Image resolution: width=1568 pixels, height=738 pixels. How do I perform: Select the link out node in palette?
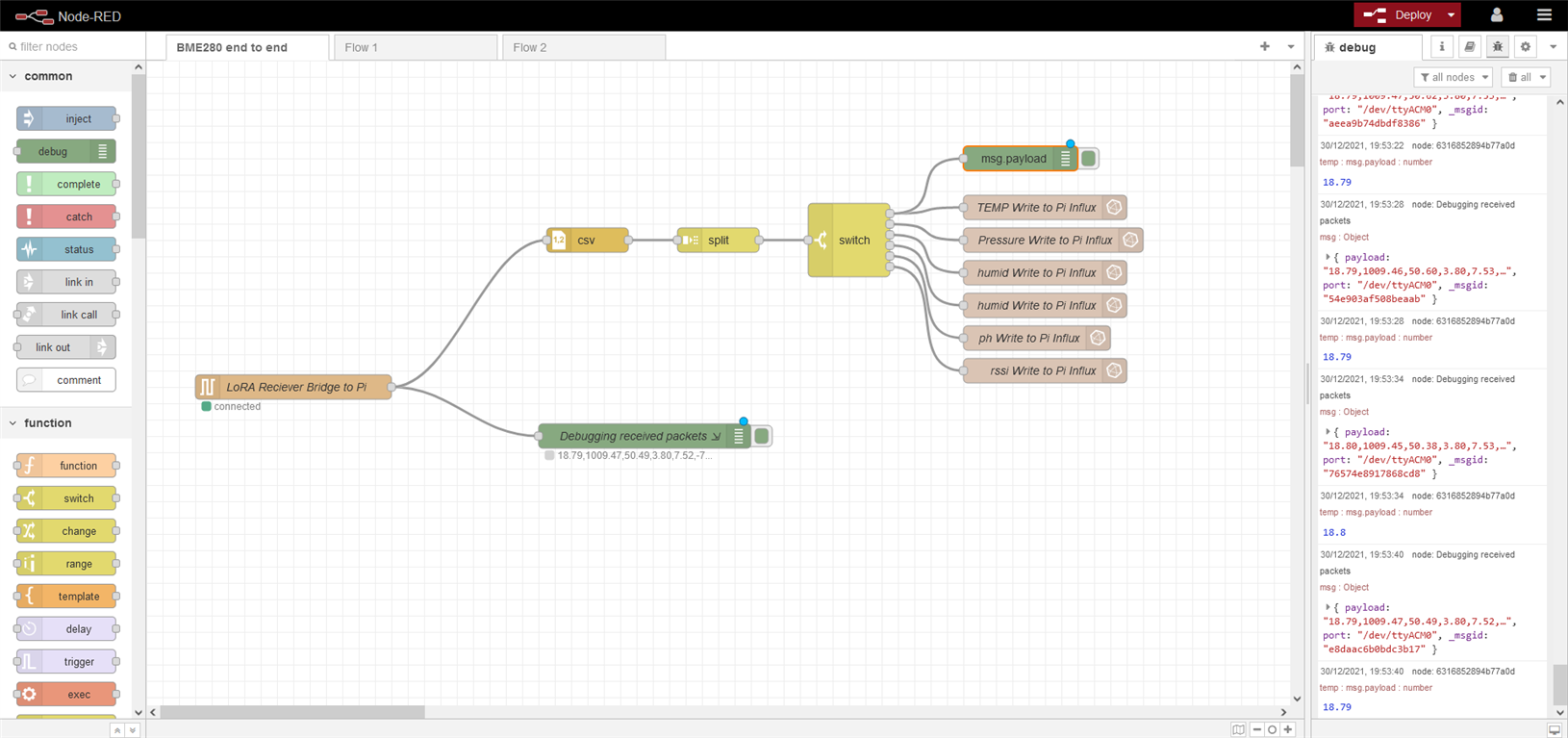[66, 347]
